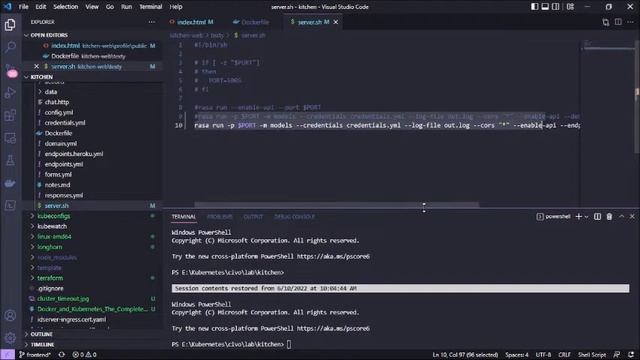Open the Testing flask view
The height and width of the screenshot is (360, 640).
click(x=10, y=160)
